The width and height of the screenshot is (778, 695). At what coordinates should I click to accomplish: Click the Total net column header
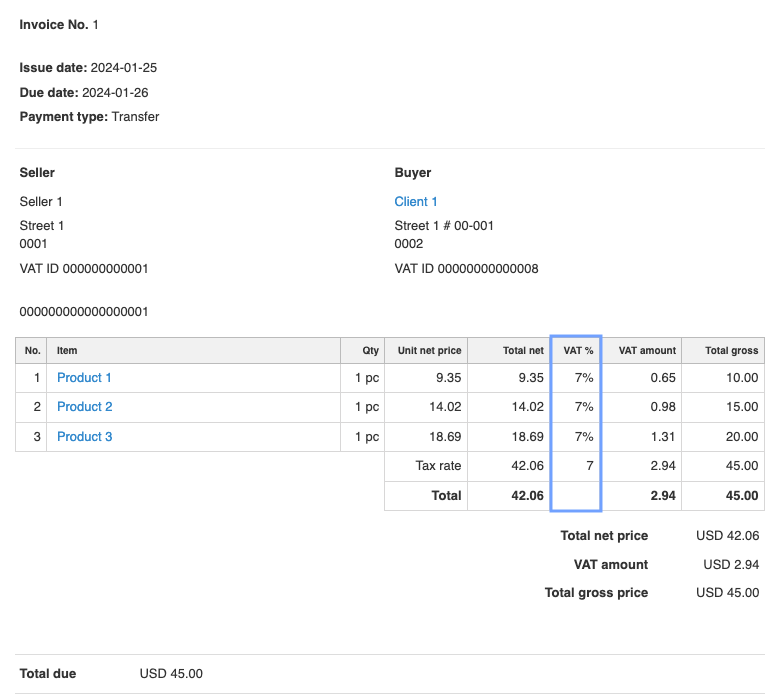(521, 351)
